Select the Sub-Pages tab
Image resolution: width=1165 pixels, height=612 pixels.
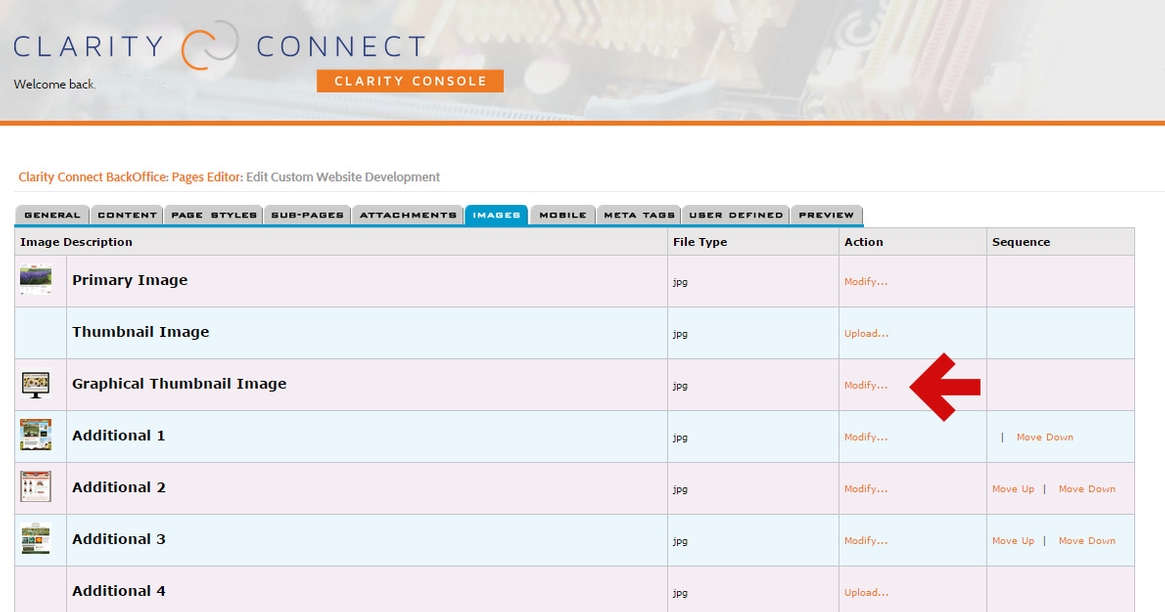pyautogui.click(x=308, y=215)
